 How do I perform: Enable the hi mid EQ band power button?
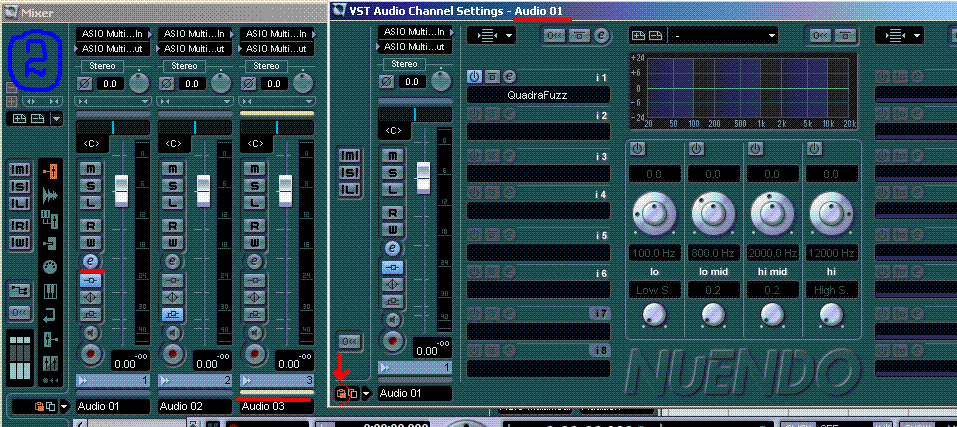[x=755, y=148]
